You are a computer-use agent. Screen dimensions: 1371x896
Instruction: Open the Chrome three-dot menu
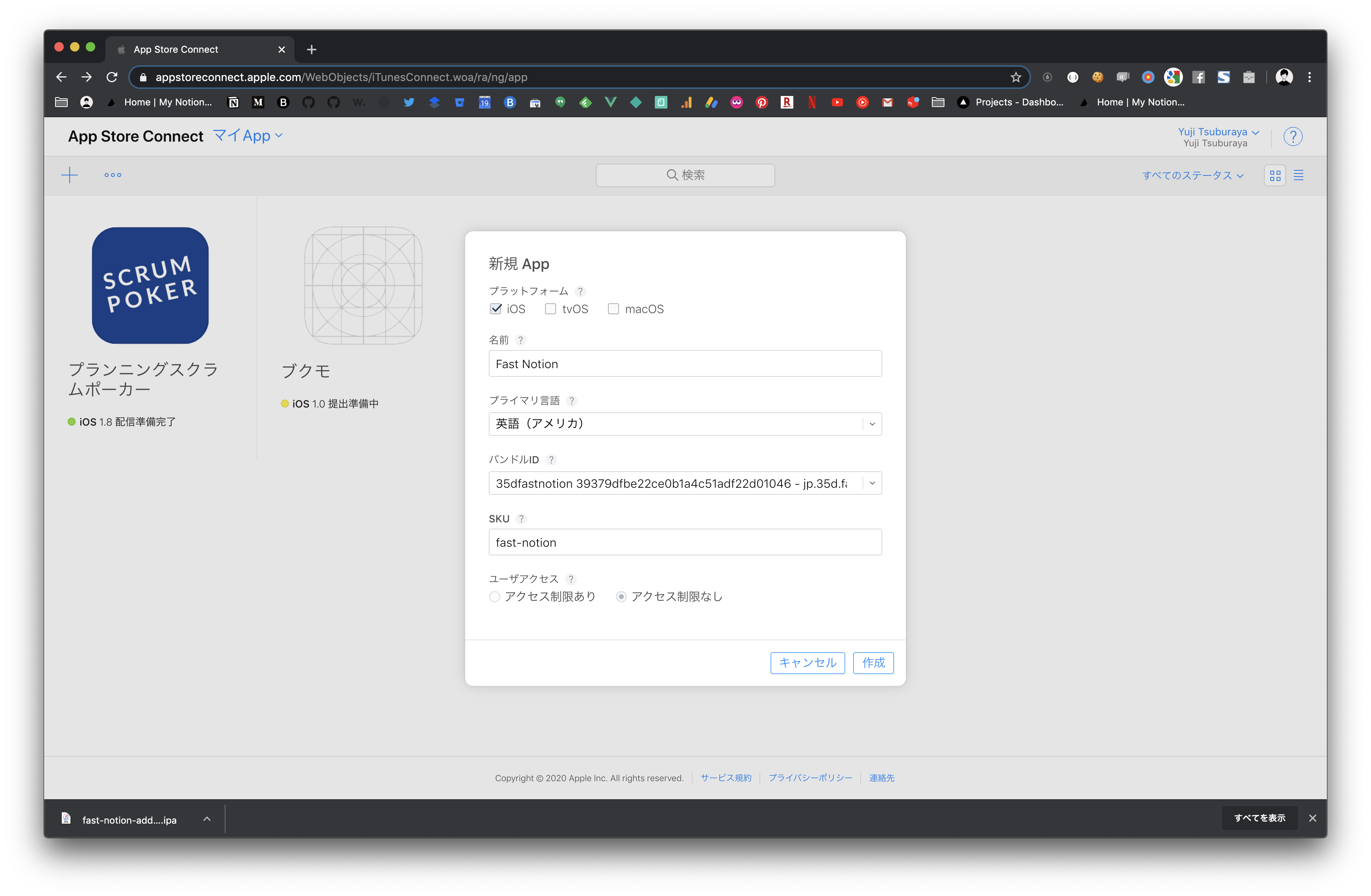click(1309, 77)
